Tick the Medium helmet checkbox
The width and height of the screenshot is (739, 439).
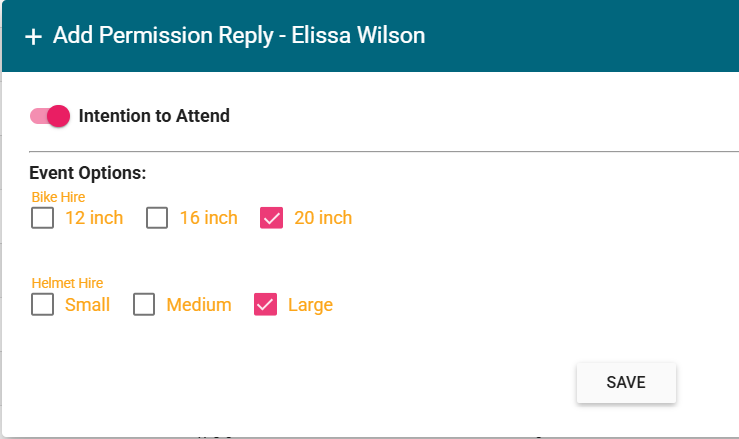click(x=144, y=305)
